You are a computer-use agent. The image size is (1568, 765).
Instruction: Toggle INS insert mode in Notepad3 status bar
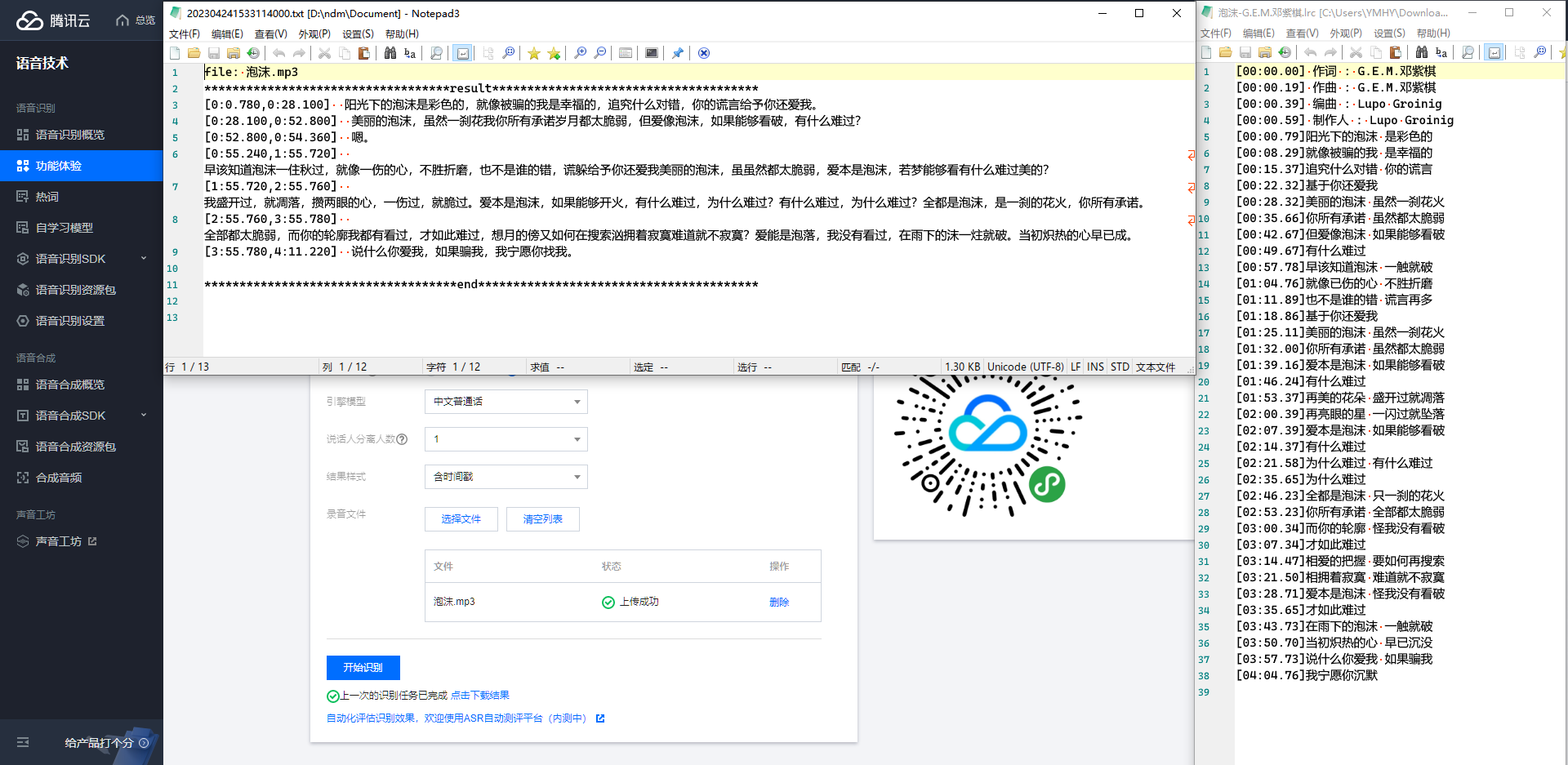1095,367
